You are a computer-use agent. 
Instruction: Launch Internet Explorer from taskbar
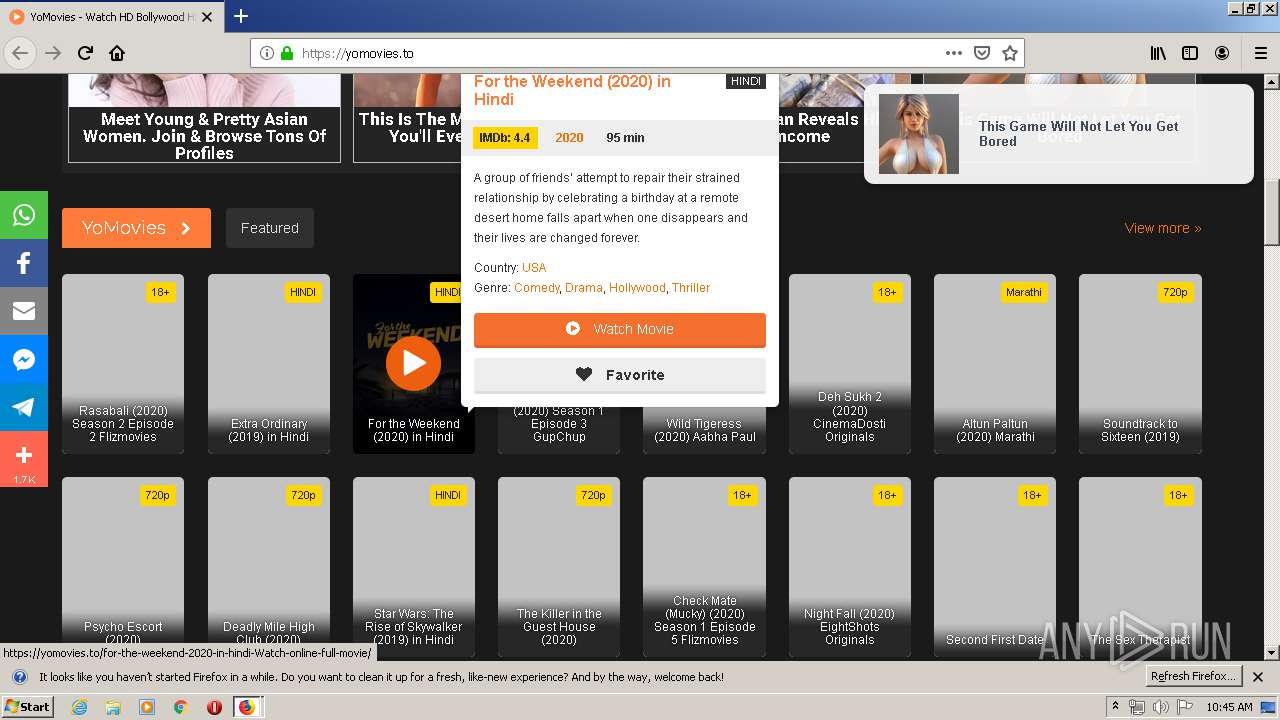79,707
